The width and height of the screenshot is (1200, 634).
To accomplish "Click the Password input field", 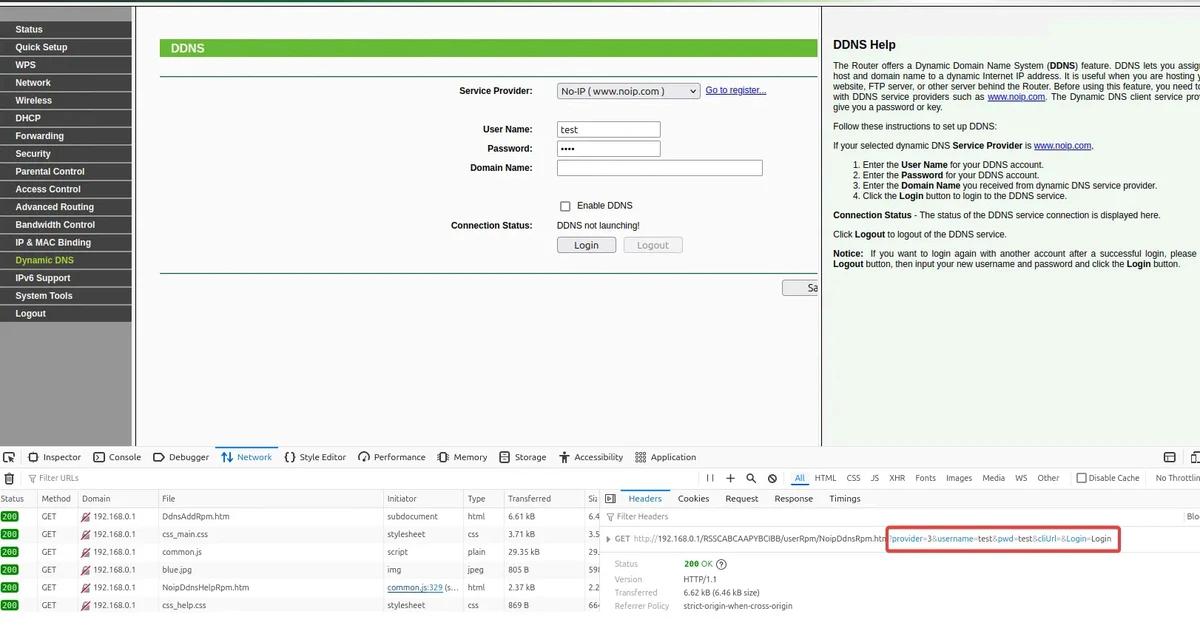I will 609,149.
